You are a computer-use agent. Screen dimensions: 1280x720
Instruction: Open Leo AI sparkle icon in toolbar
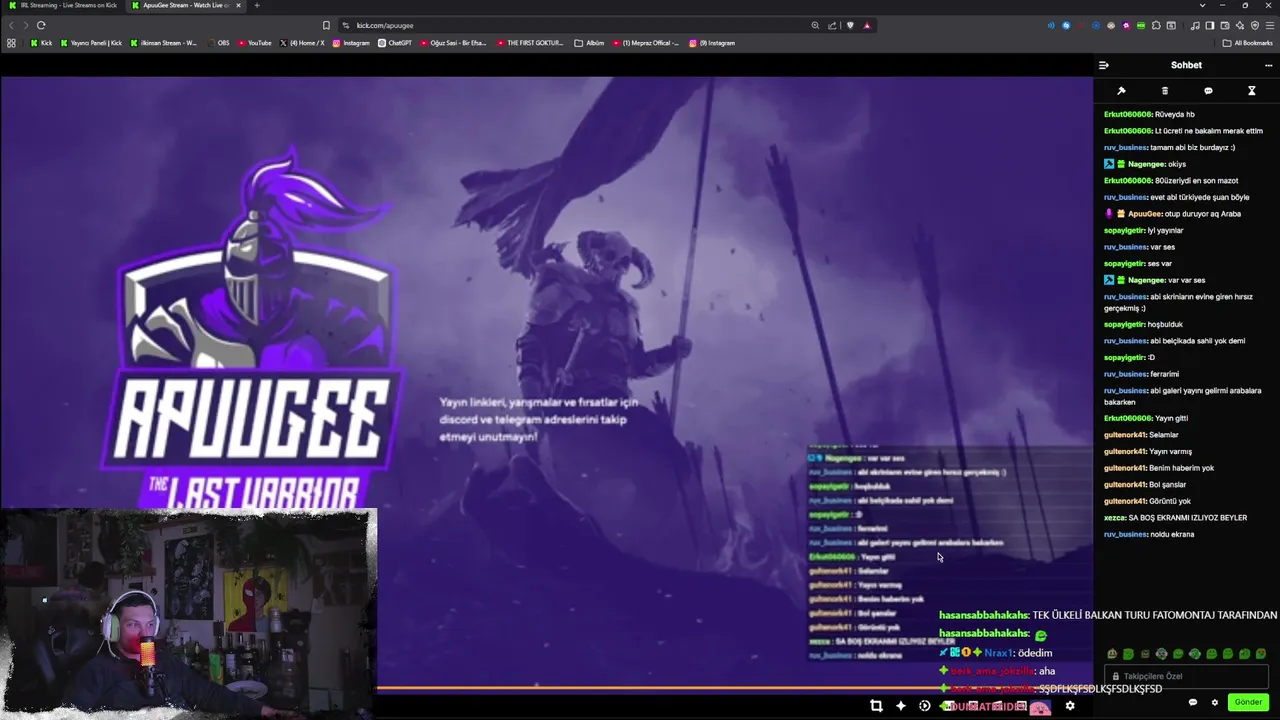point(1240,25)
